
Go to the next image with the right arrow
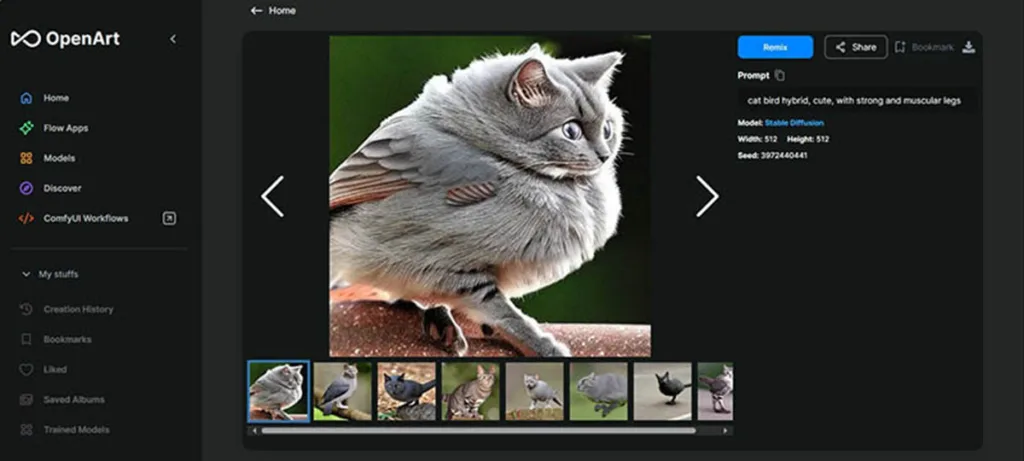(707, 196)
